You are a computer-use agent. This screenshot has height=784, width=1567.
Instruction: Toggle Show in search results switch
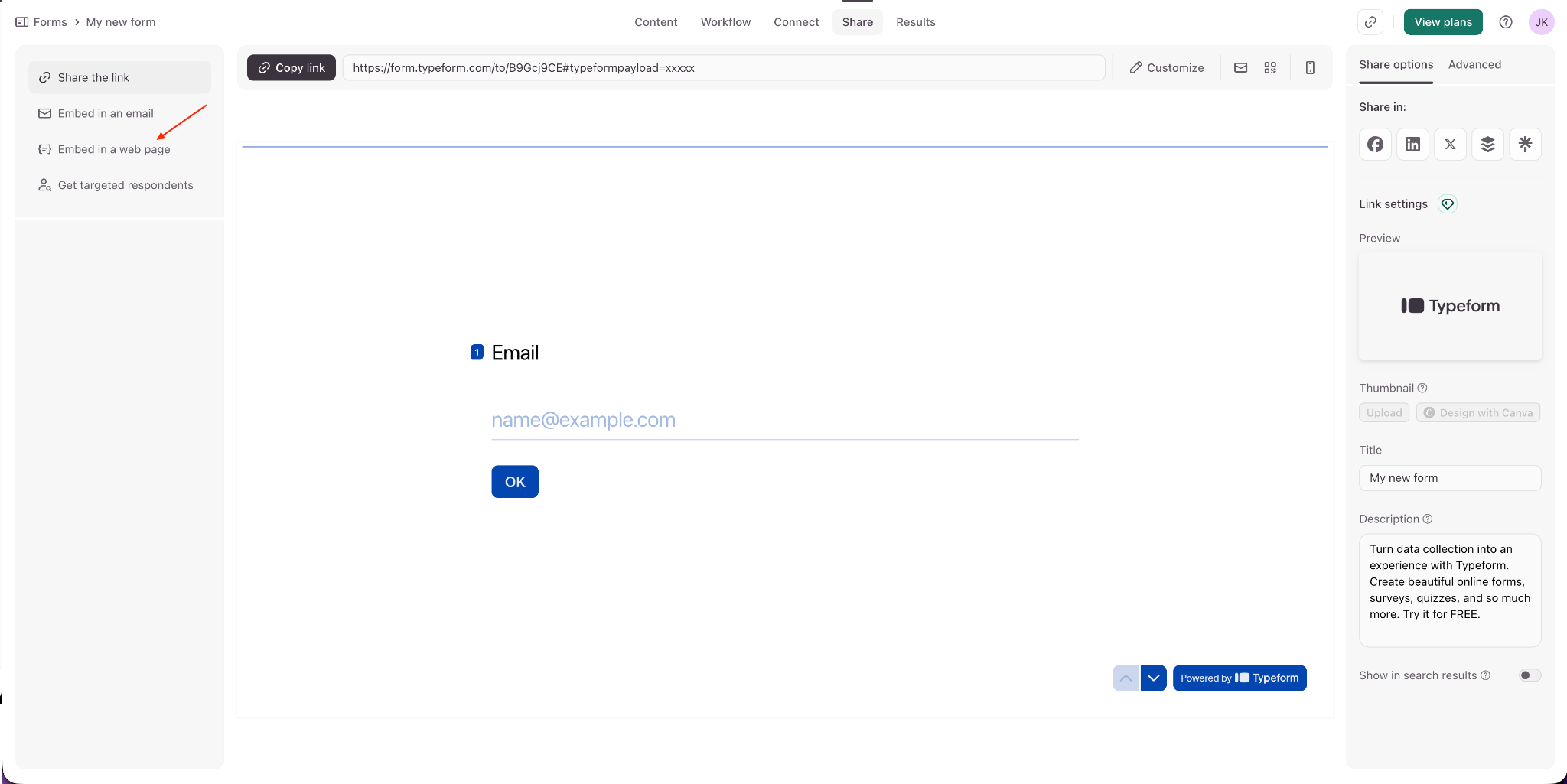[1530, 675]
